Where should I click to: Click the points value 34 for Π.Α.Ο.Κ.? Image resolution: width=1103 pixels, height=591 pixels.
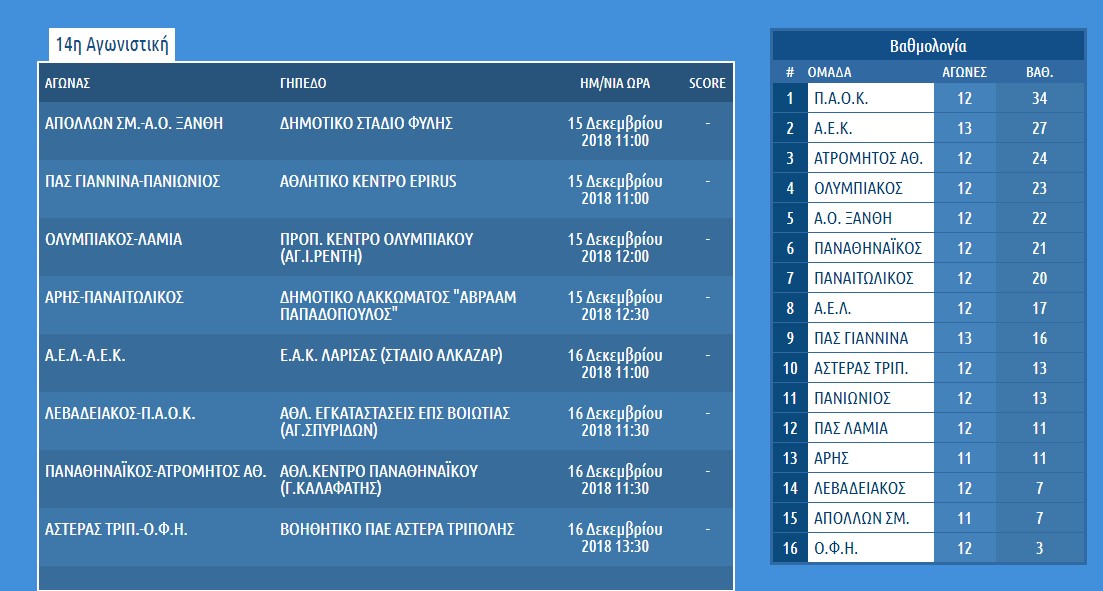tap(1039, 98)
